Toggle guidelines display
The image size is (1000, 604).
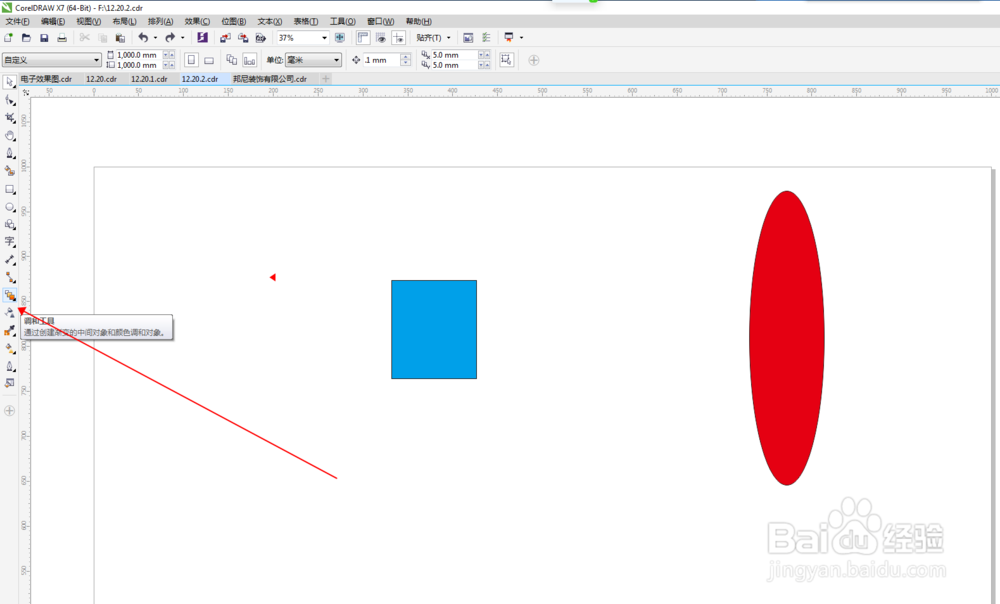(x=399, y=38)
